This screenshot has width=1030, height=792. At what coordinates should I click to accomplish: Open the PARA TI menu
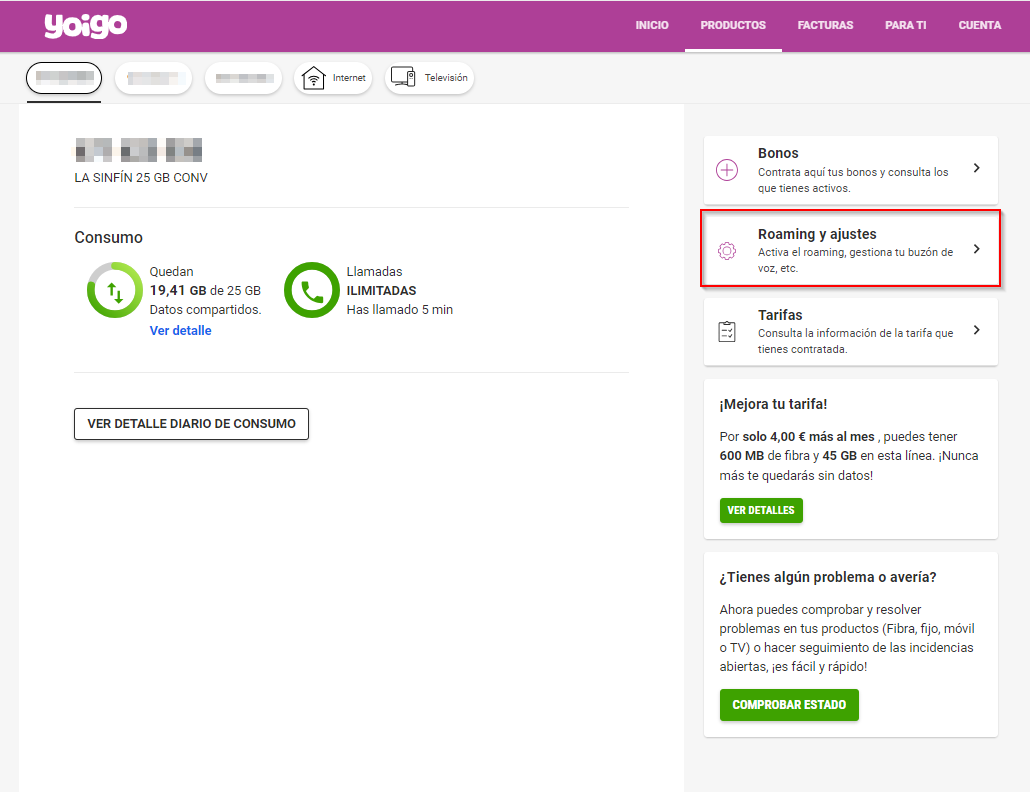tap(905, 25)
